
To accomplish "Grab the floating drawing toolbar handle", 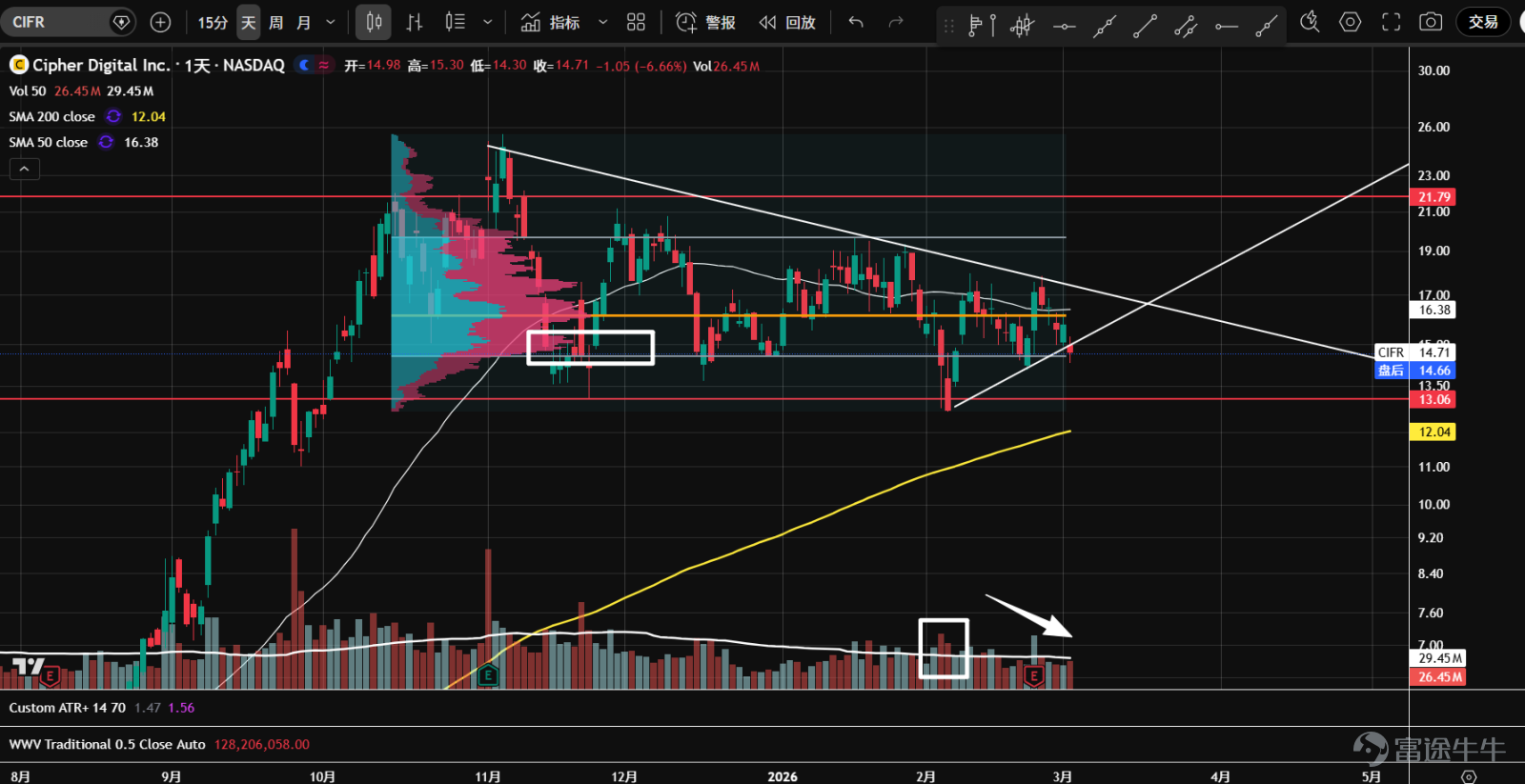I will pos(948,26).
